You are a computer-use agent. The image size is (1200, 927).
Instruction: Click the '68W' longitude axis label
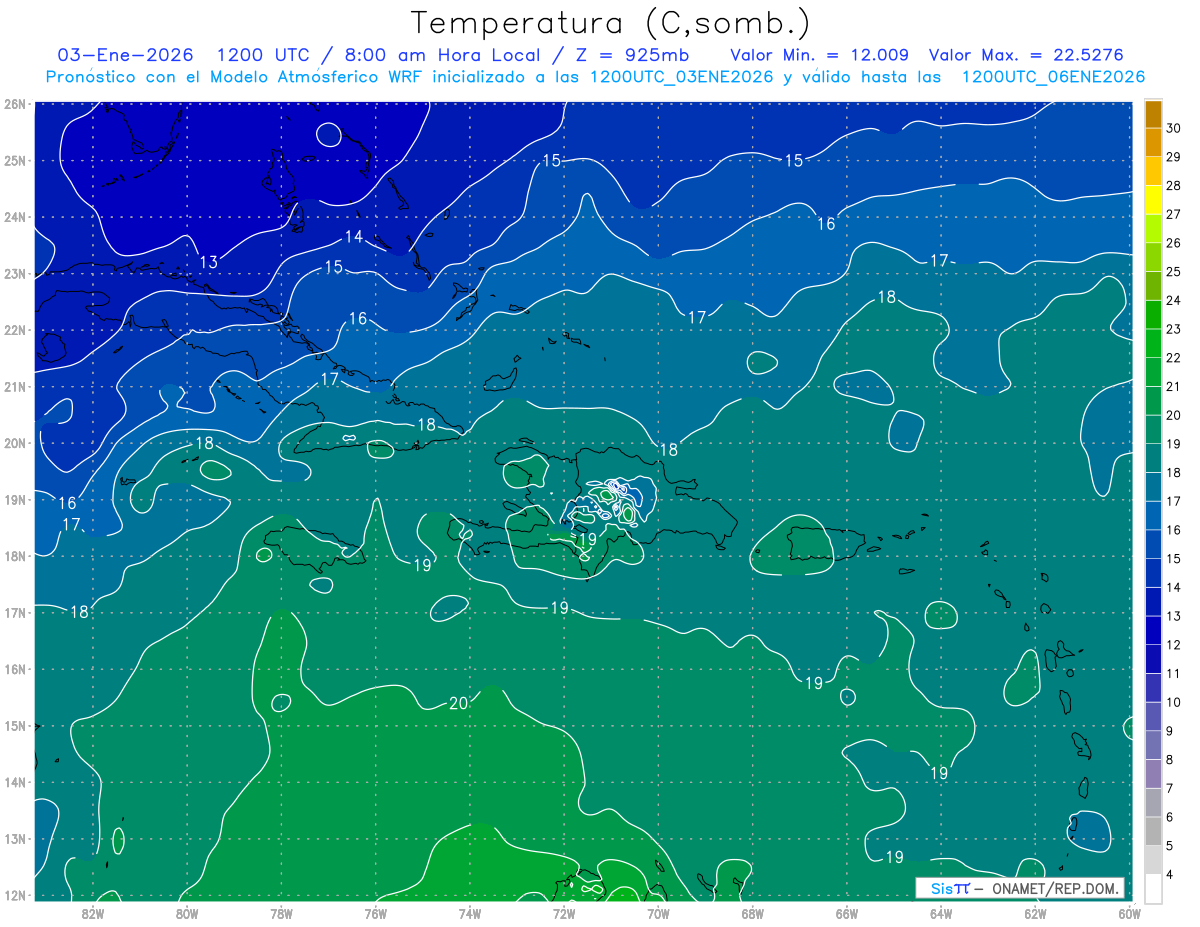(752, 913)
